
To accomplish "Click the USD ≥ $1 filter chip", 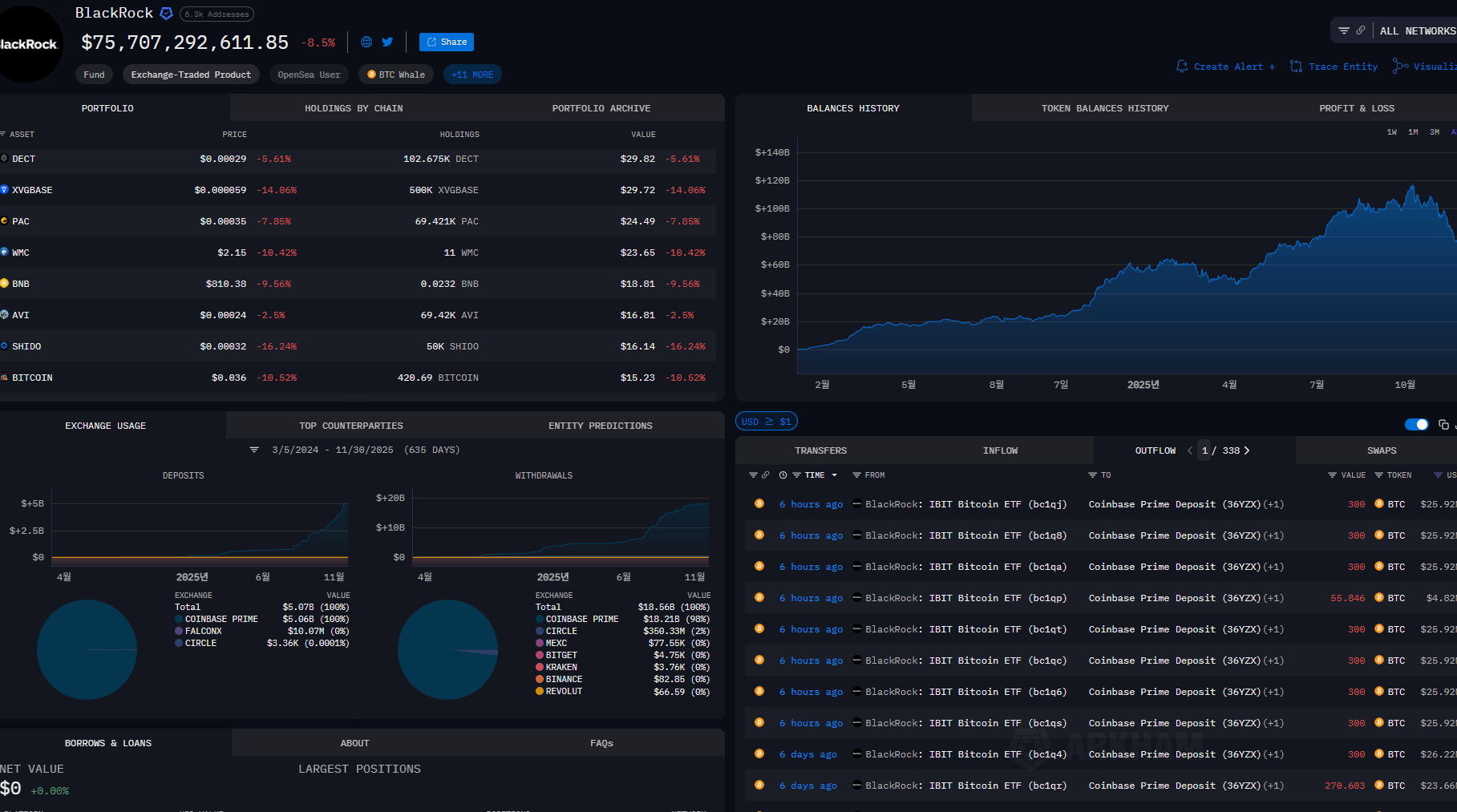I will (766, 422).
